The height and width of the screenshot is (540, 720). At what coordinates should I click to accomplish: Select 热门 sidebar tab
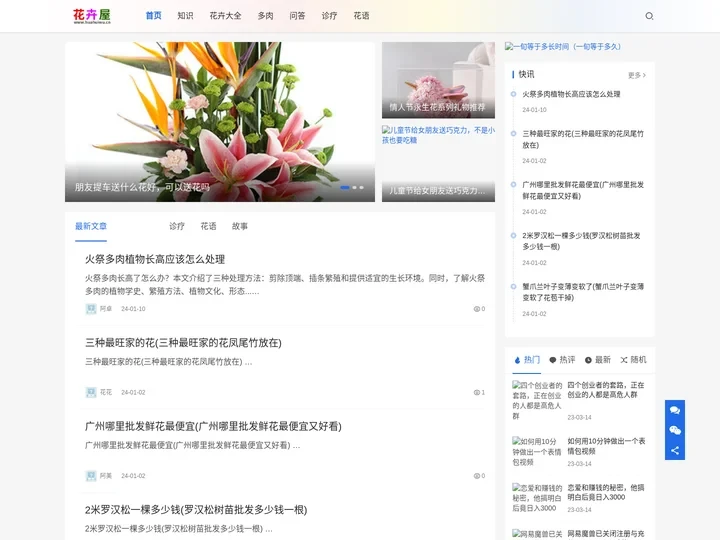[x=527, y=360]
